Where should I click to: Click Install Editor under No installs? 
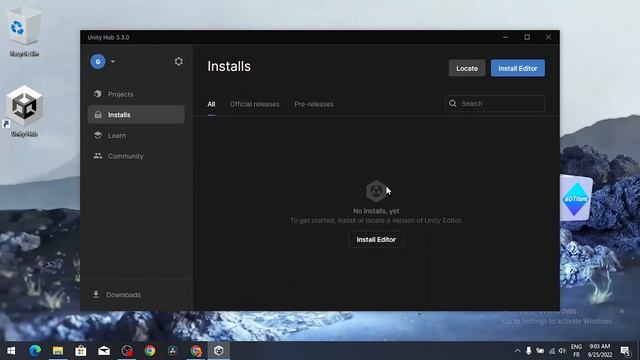pyautogui.click(x=376, y=240)
